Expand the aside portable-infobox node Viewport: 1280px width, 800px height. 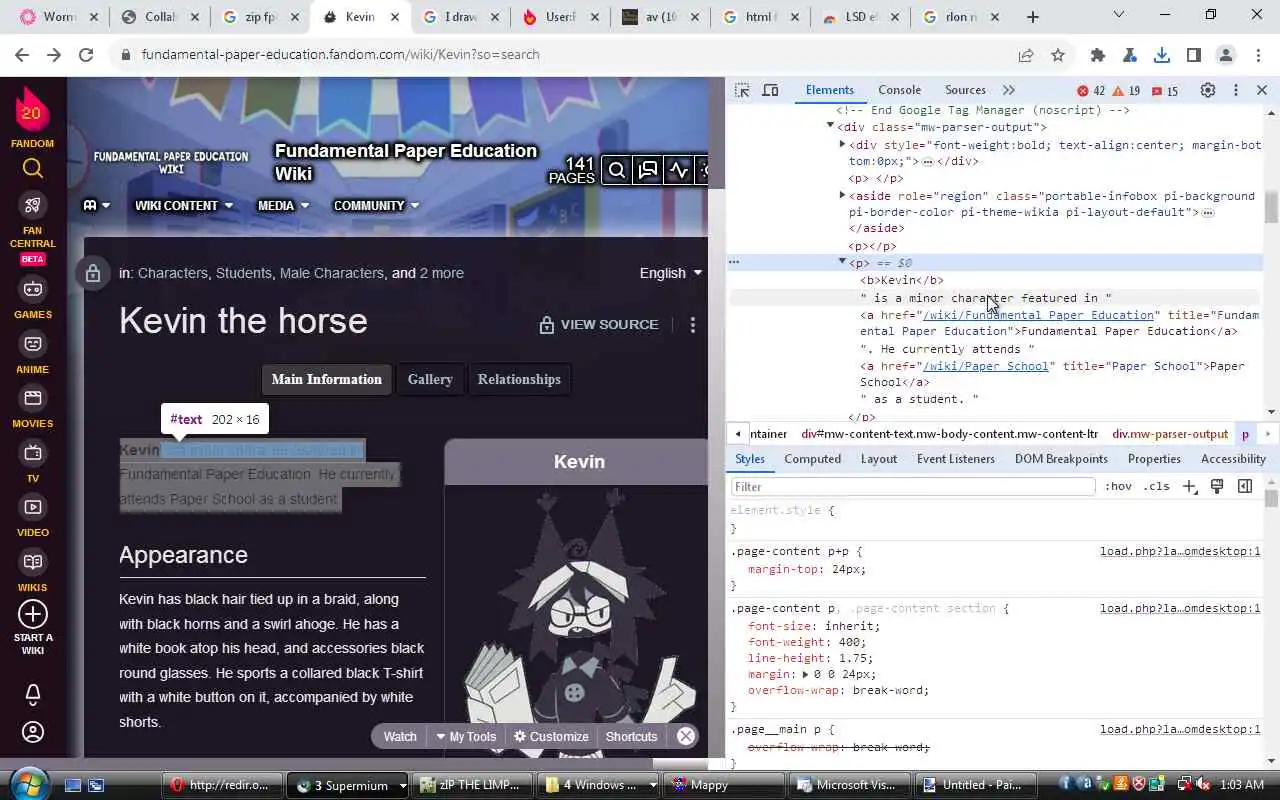click(x=842, y=196)
